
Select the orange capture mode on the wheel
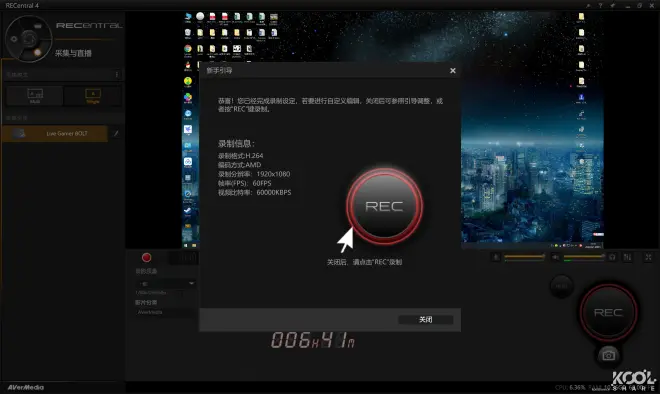[x=37, y=52]
